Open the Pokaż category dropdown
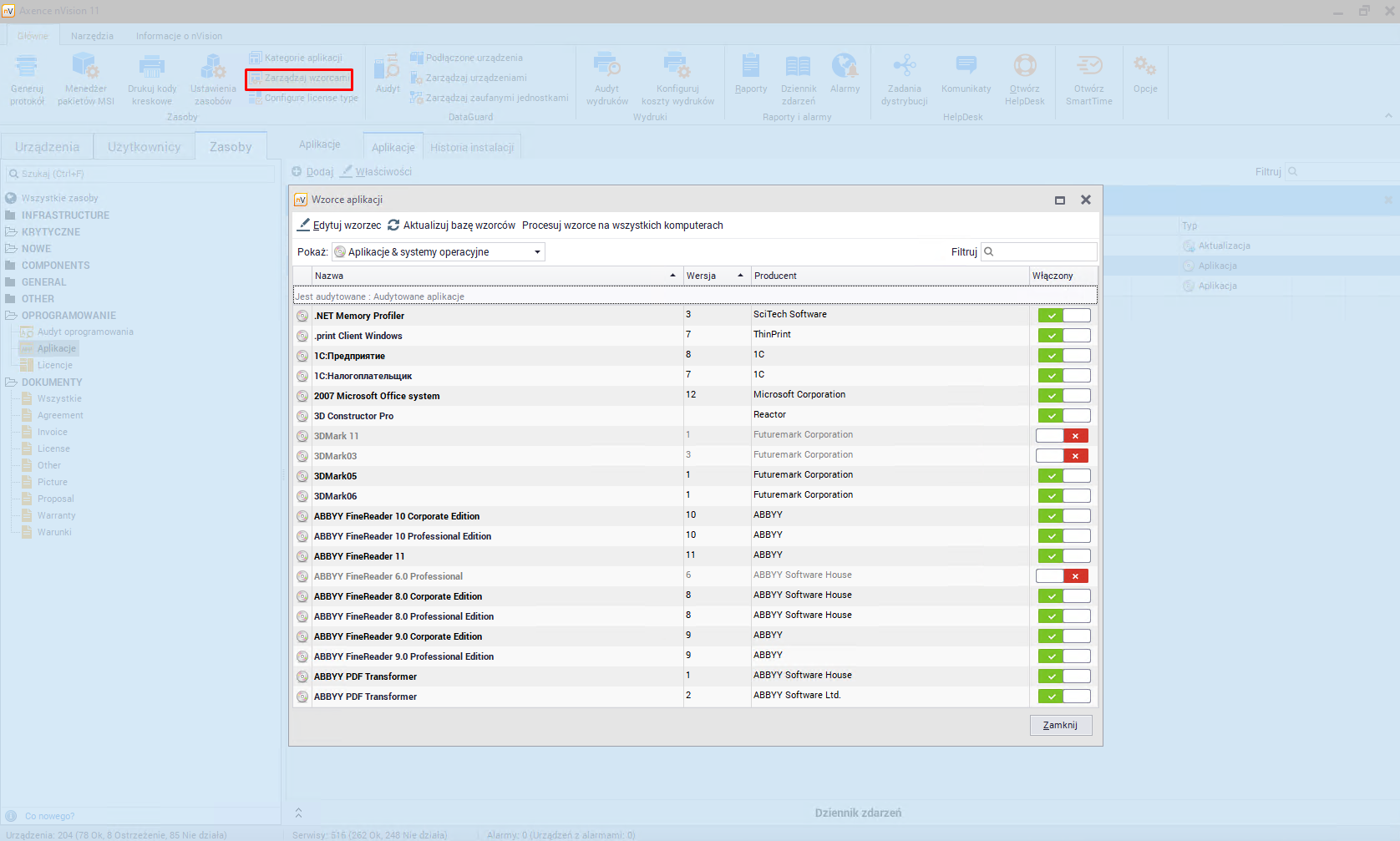The width and height of the screenshot is (1400, 841). click(438, 252)
